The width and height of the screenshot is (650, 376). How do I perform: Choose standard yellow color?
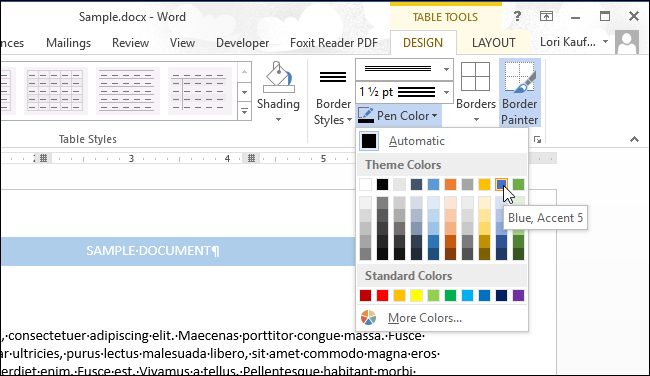tap(417, 295)
